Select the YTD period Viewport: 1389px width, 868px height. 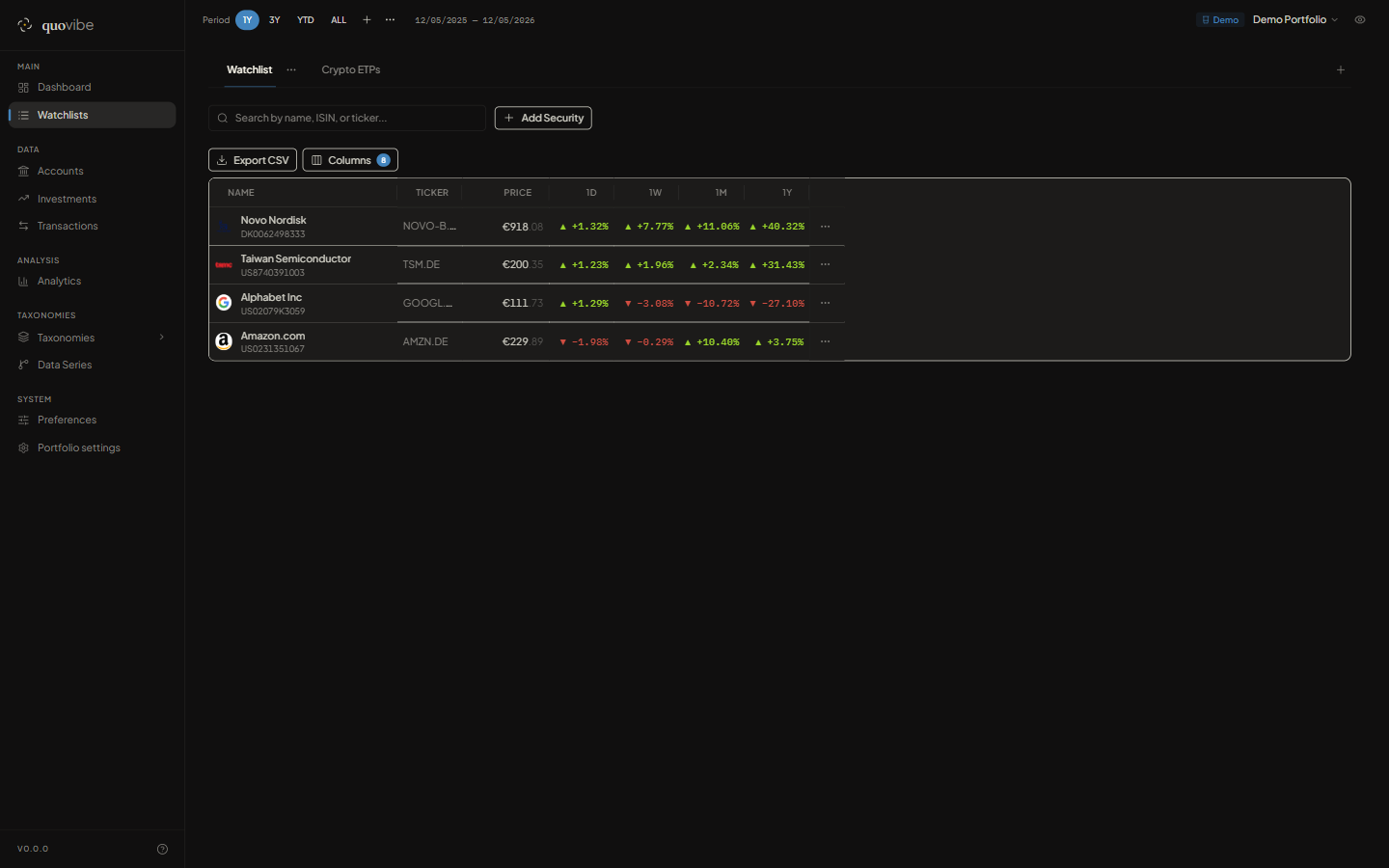(x=306, y=19)
